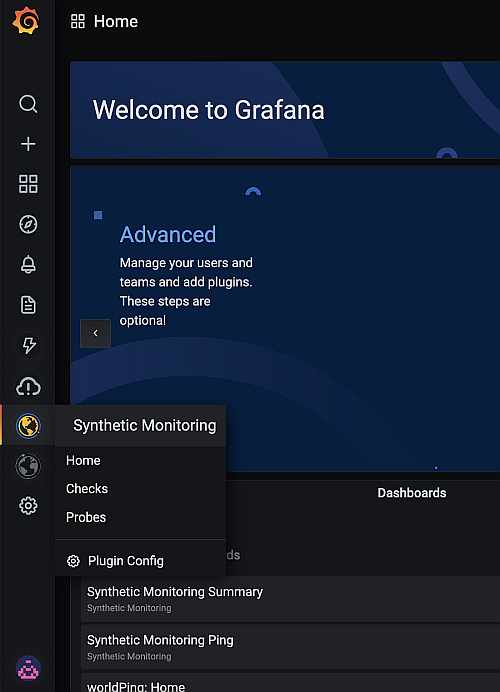The width and height of the screenshot is (500, 692).
Task: Click the document page sidebar icon
Action: (28, 305)
